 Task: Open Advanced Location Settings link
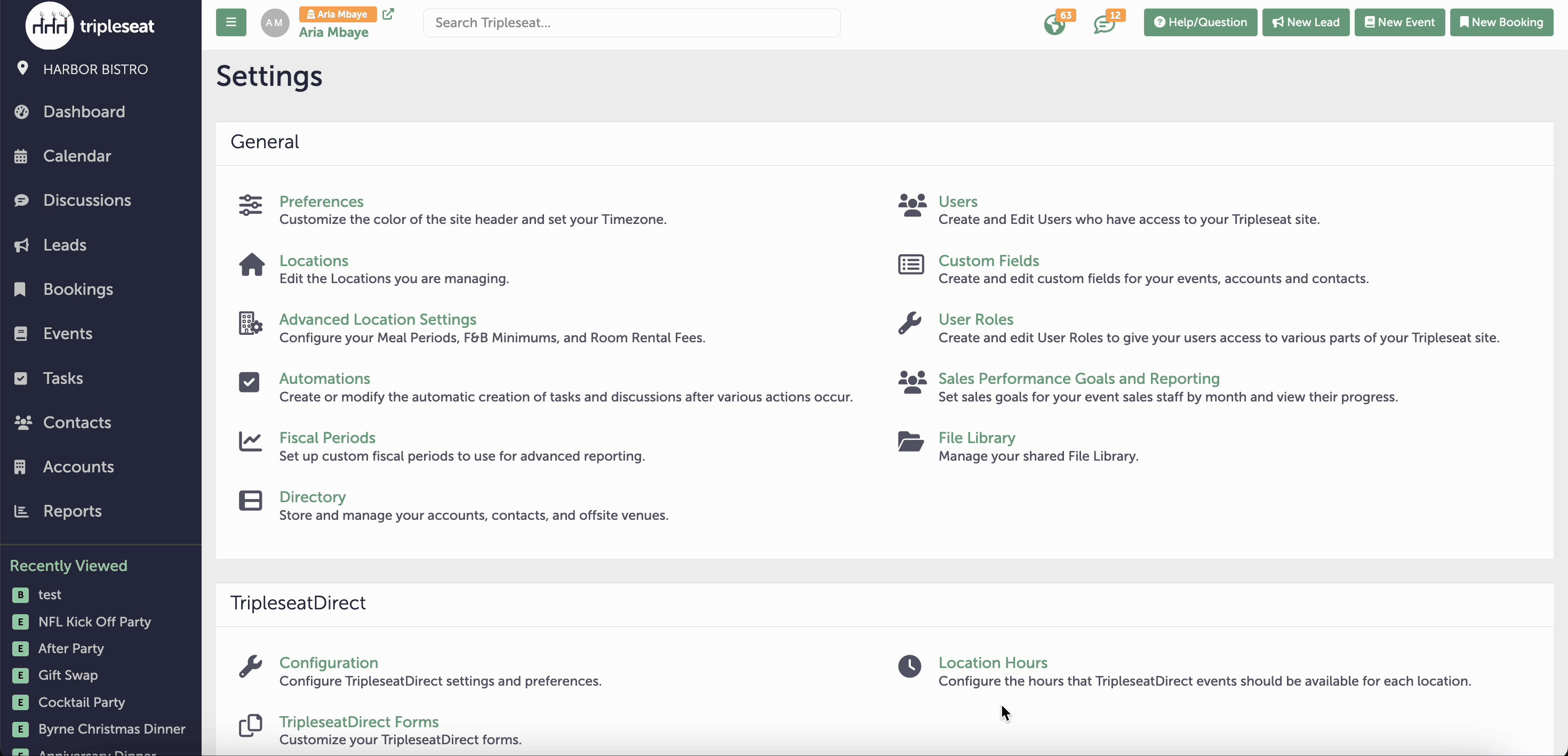click(x=378, y=319)
